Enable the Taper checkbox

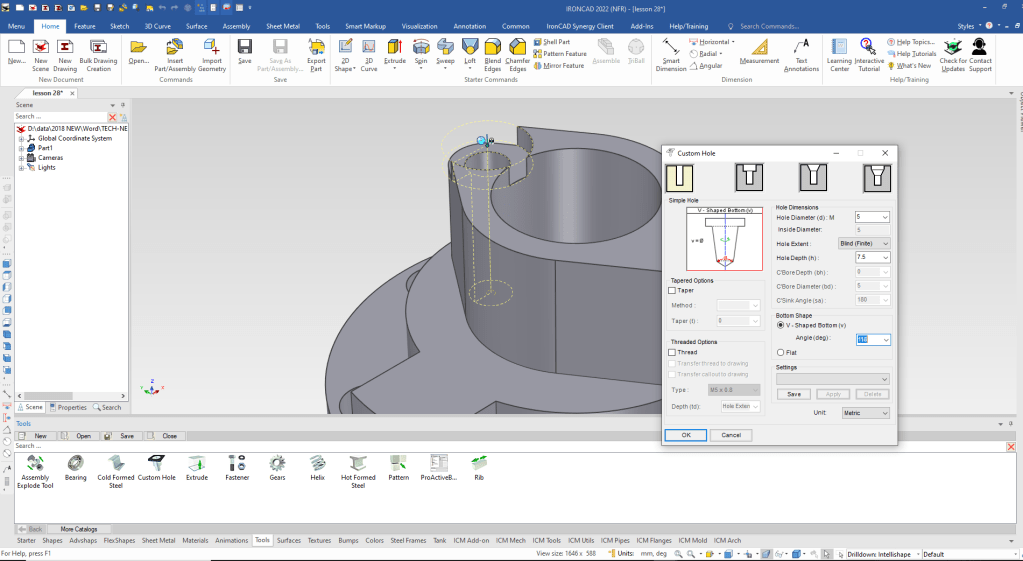(673, 290)
